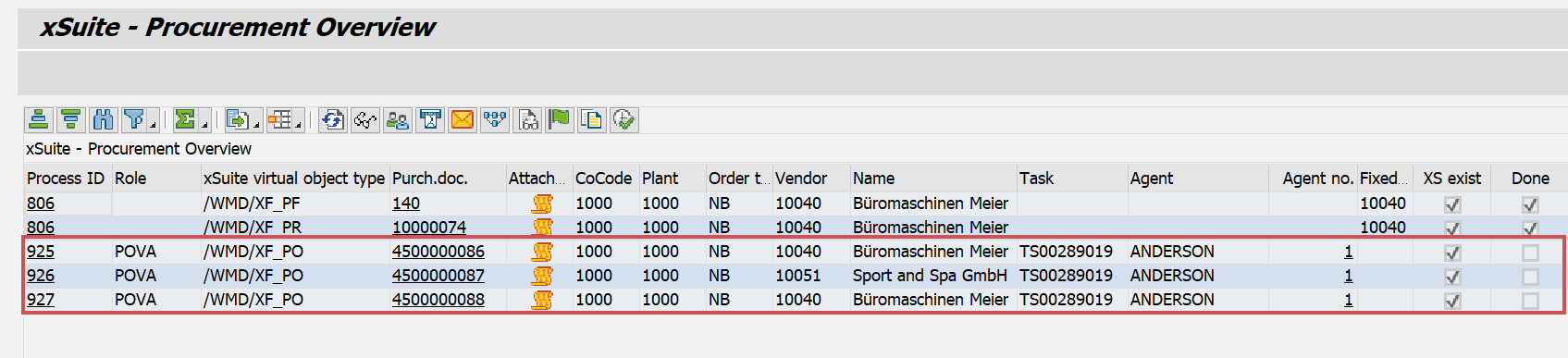This screenshot has height=358, width=1568.
Task: Click the xSuite virtual object type header
Action: click(294, 179)
